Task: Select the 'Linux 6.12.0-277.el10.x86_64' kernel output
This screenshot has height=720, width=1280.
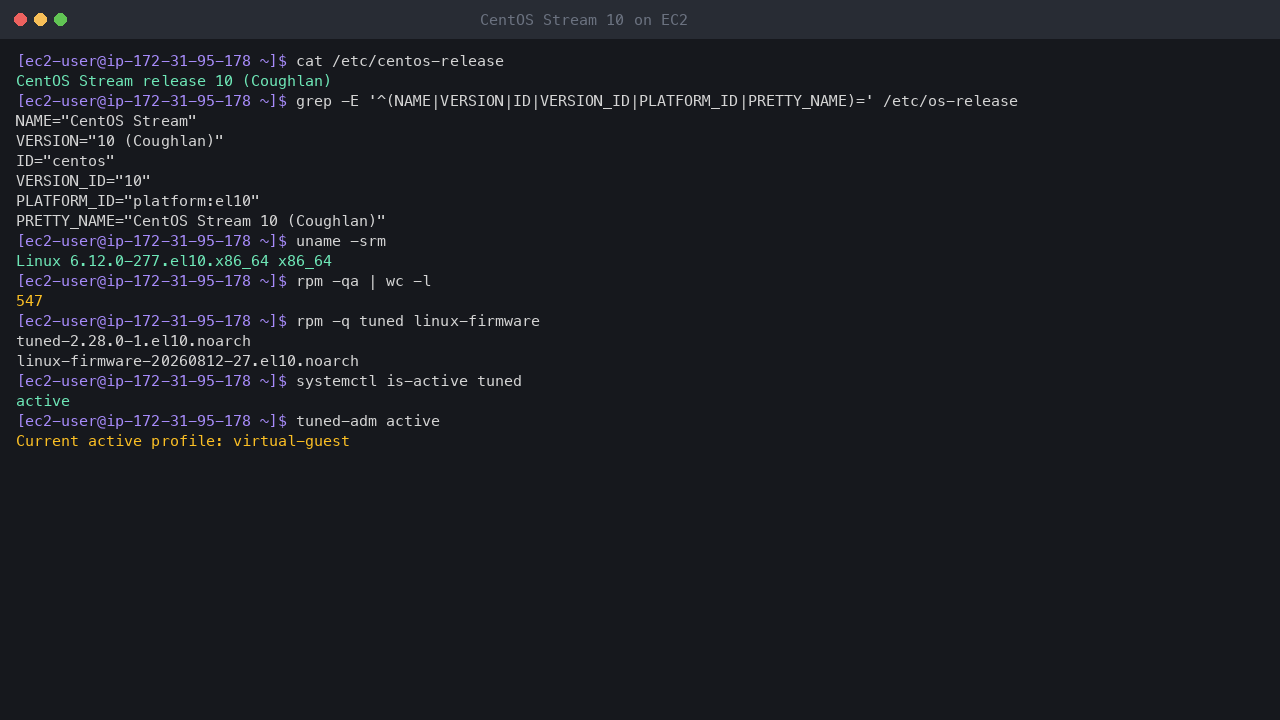Action: pyautogui.click(x=142, y=261)
